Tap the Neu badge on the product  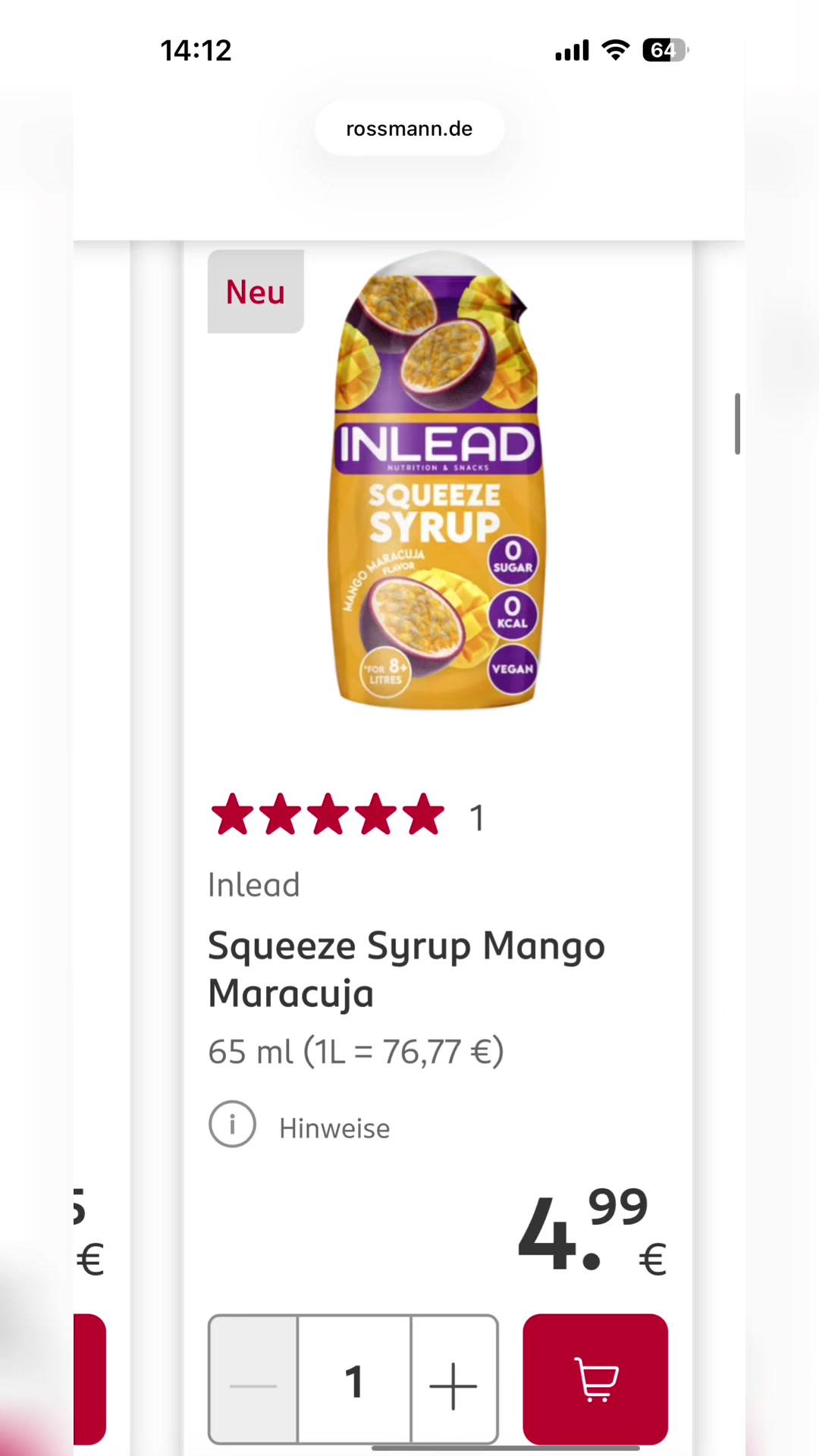pos(256,292)
